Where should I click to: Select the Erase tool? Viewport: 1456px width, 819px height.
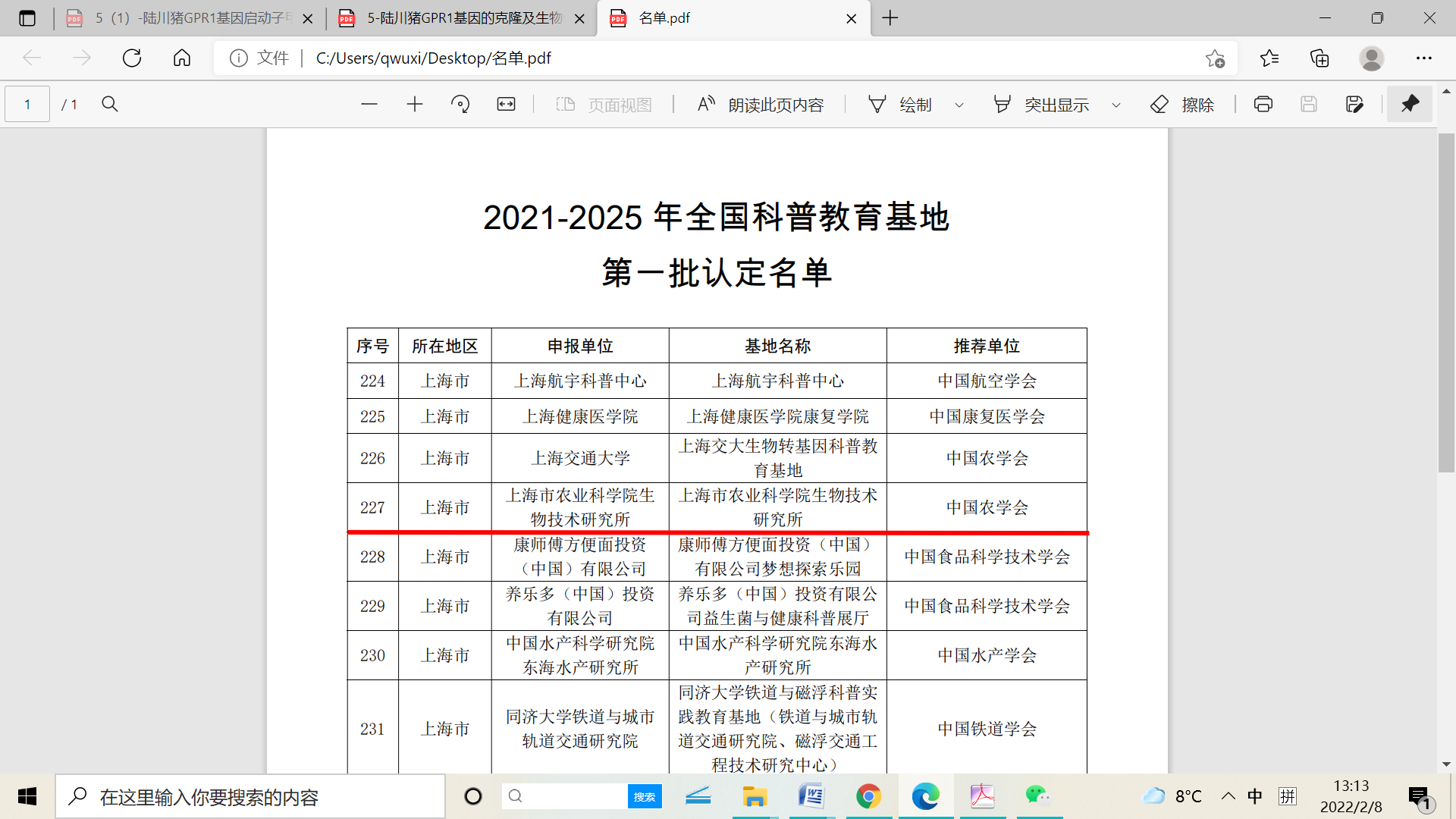[1182, 105]
